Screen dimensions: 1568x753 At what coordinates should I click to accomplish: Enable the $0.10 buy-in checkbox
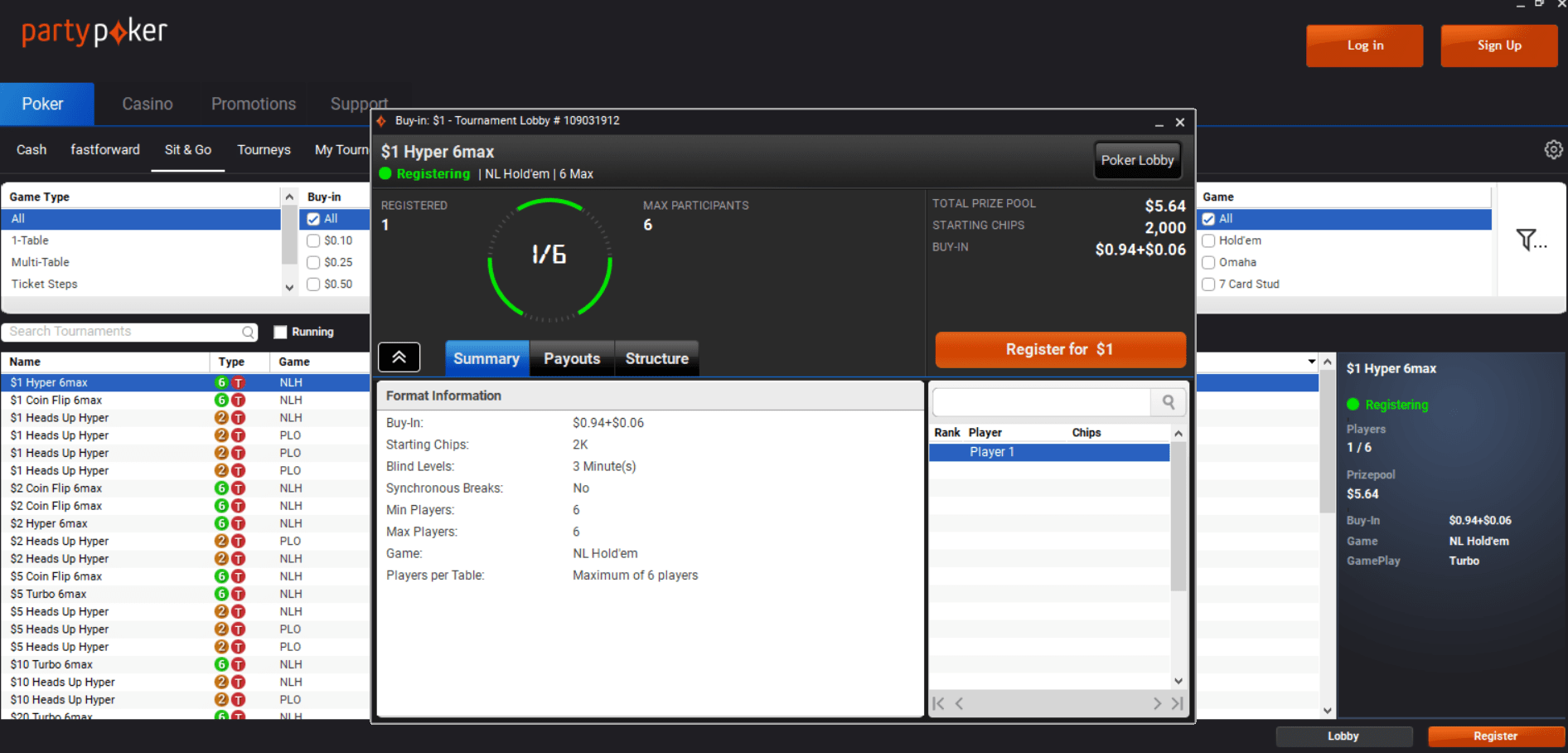click(x=313, y=240)
